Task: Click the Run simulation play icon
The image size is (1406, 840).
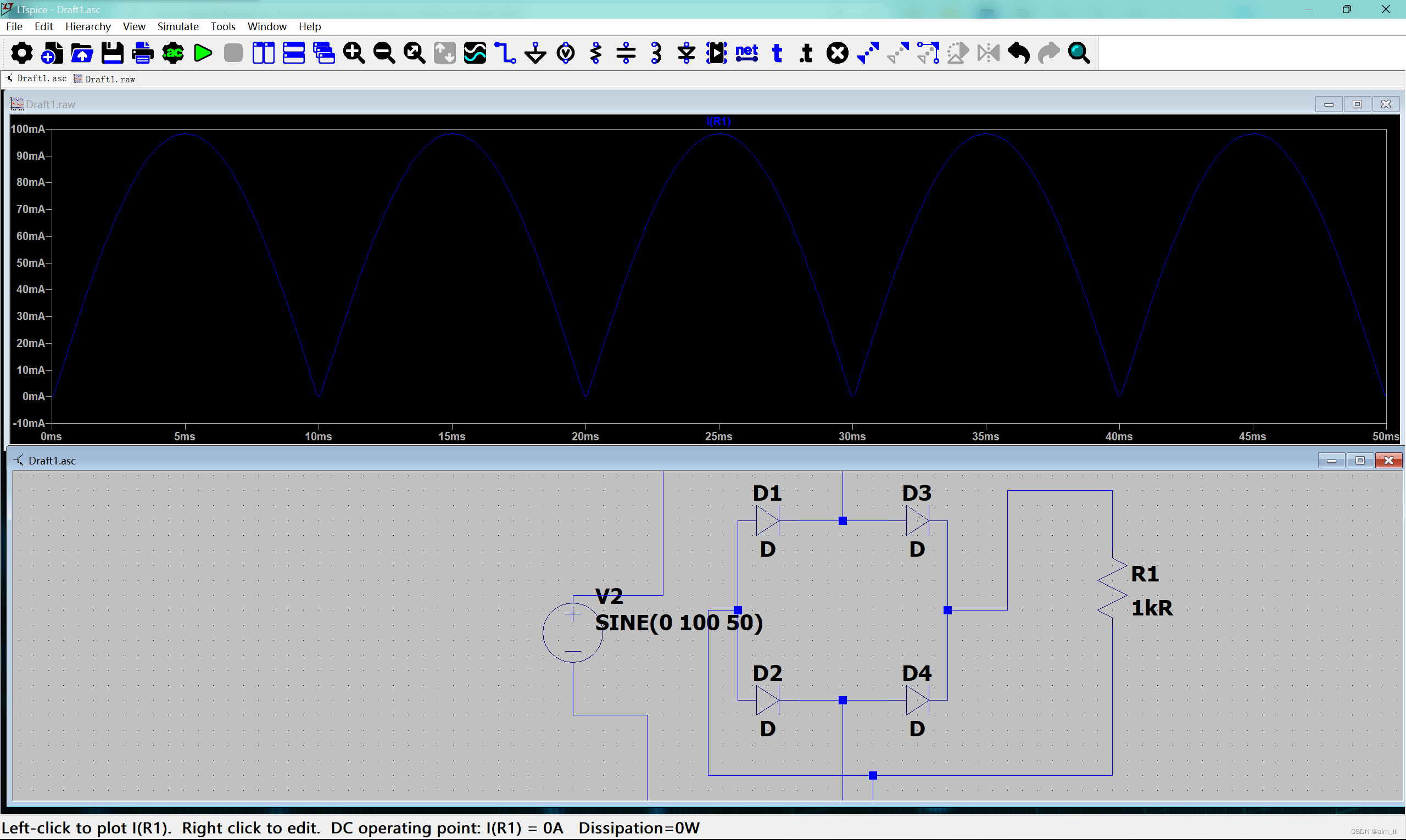Action: [203, 53]
